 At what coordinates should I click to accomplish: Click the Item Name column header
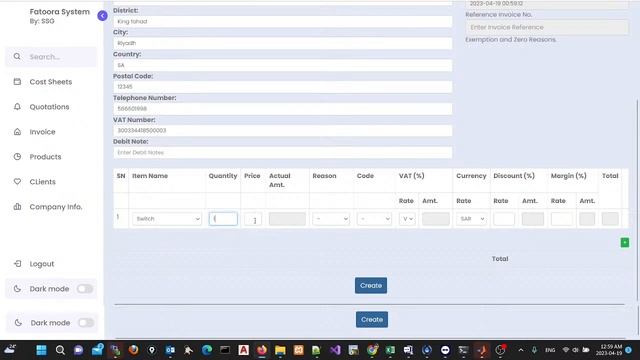[150, 176]
